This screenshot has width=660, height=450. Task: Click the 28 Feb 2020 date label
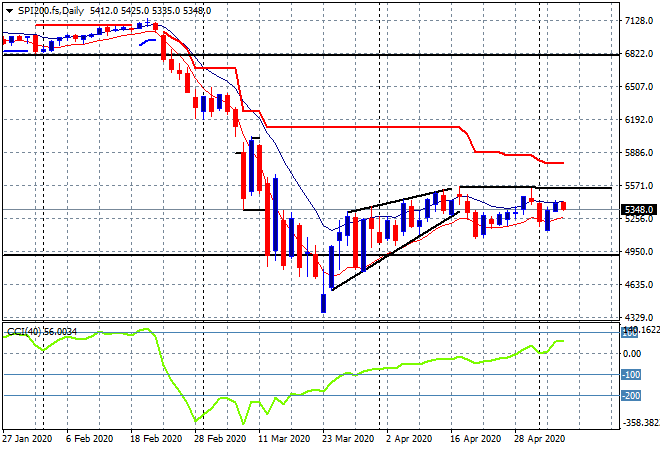[220, 439]
